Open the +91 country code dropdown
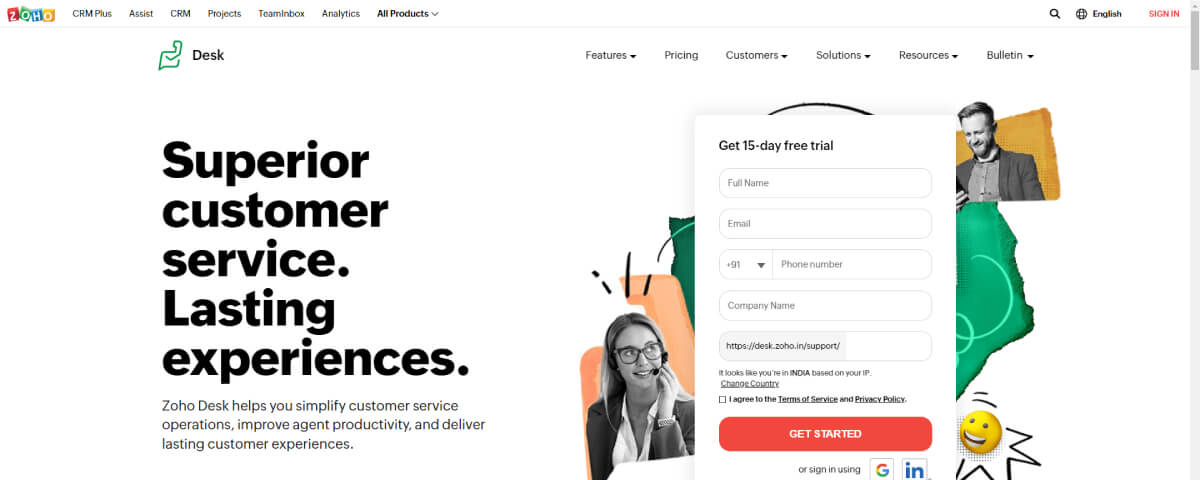The image size is (1200, 480). click(746, 265)
